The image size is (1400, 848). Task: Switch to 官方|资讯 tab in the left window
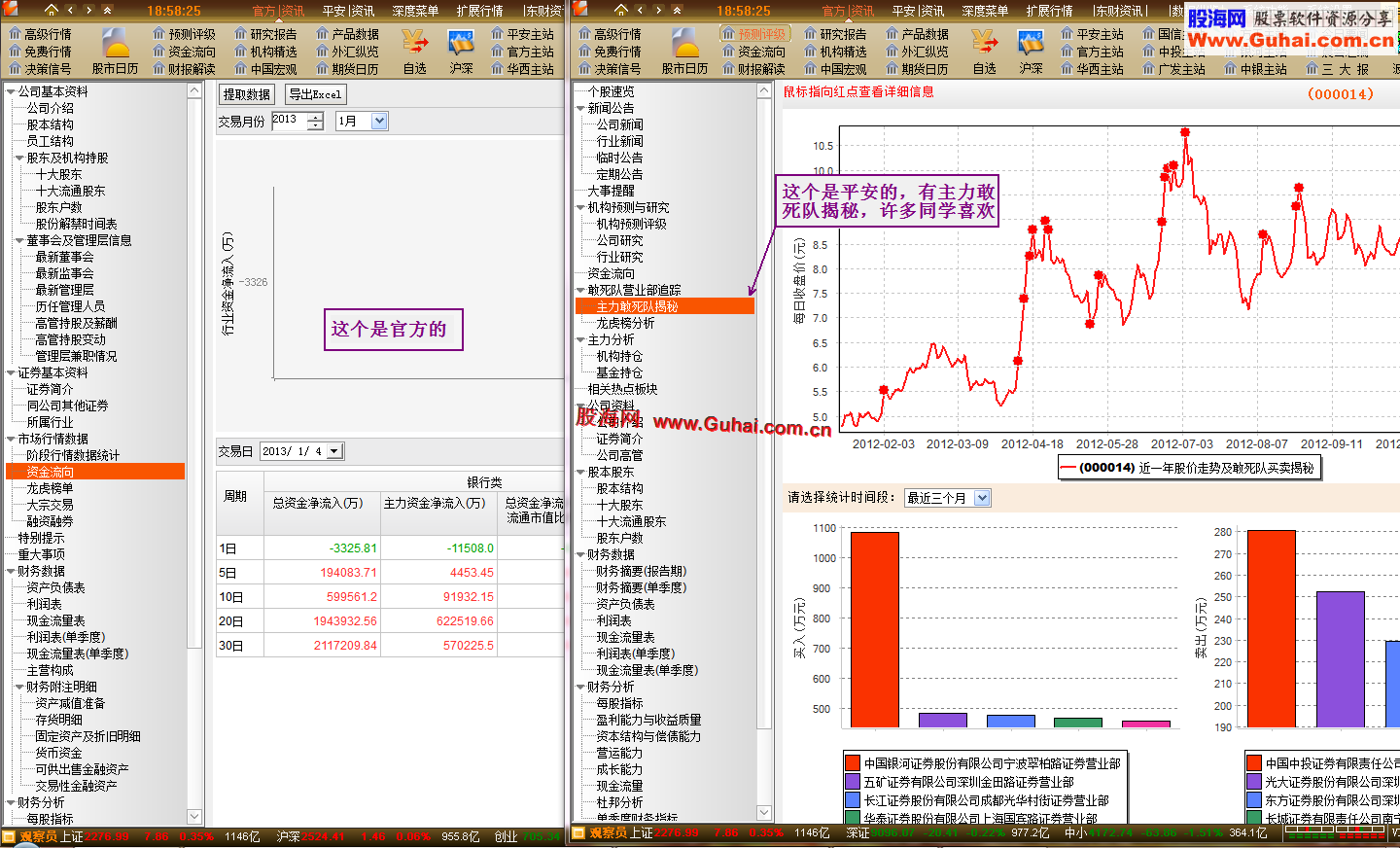pyautogui.click(x=278, y=11)
